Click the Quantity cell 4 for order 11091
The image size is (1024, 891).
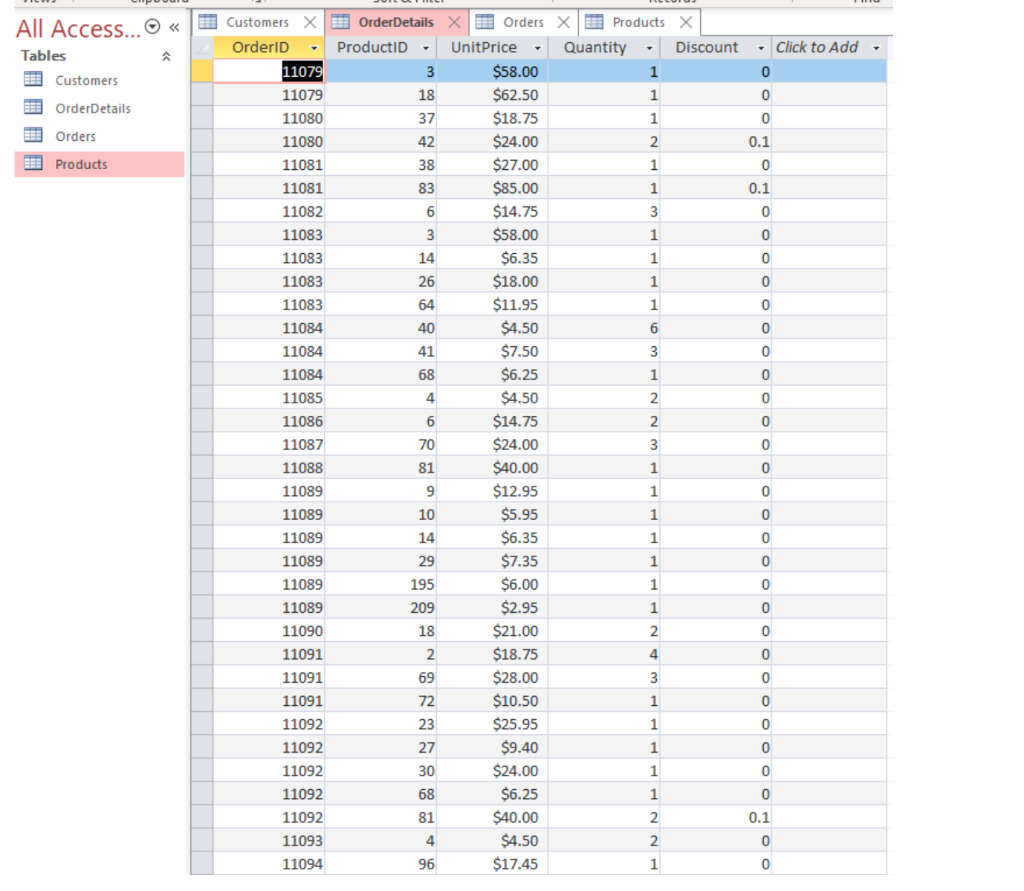[604, 654]
